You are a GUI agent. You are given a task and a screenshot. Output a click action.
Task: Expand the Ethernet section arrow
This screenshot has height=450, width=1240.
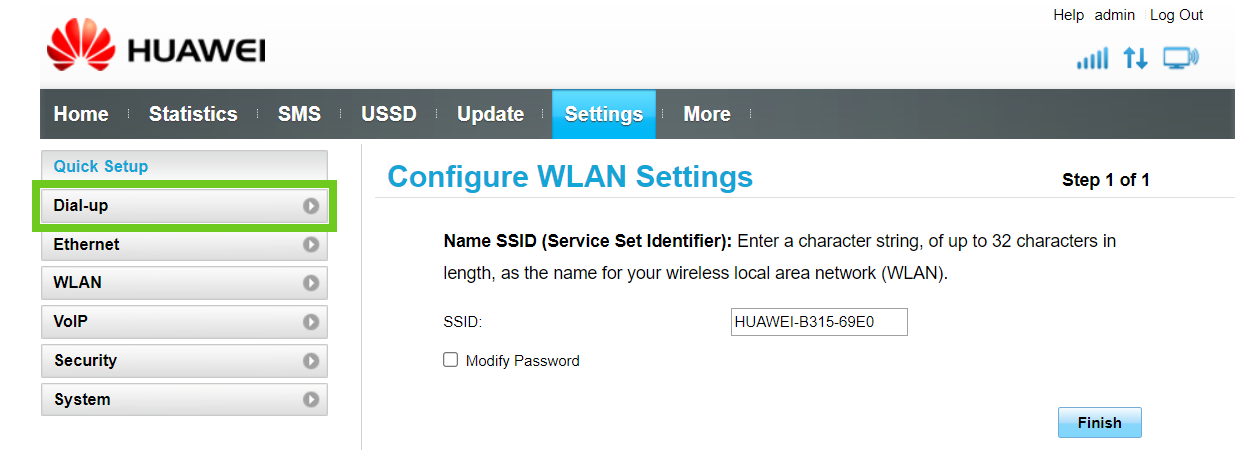tap(311, 244)
